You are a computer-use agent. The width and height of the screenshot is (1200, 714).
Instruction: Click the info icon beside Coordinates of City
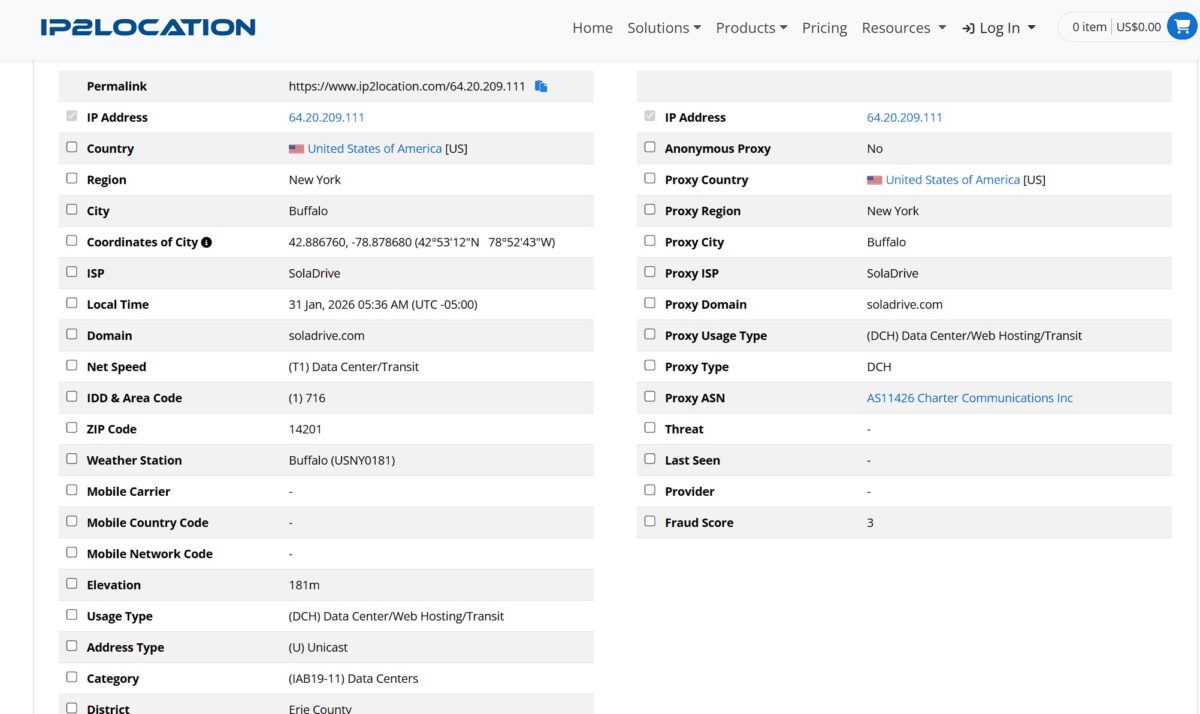206,242
